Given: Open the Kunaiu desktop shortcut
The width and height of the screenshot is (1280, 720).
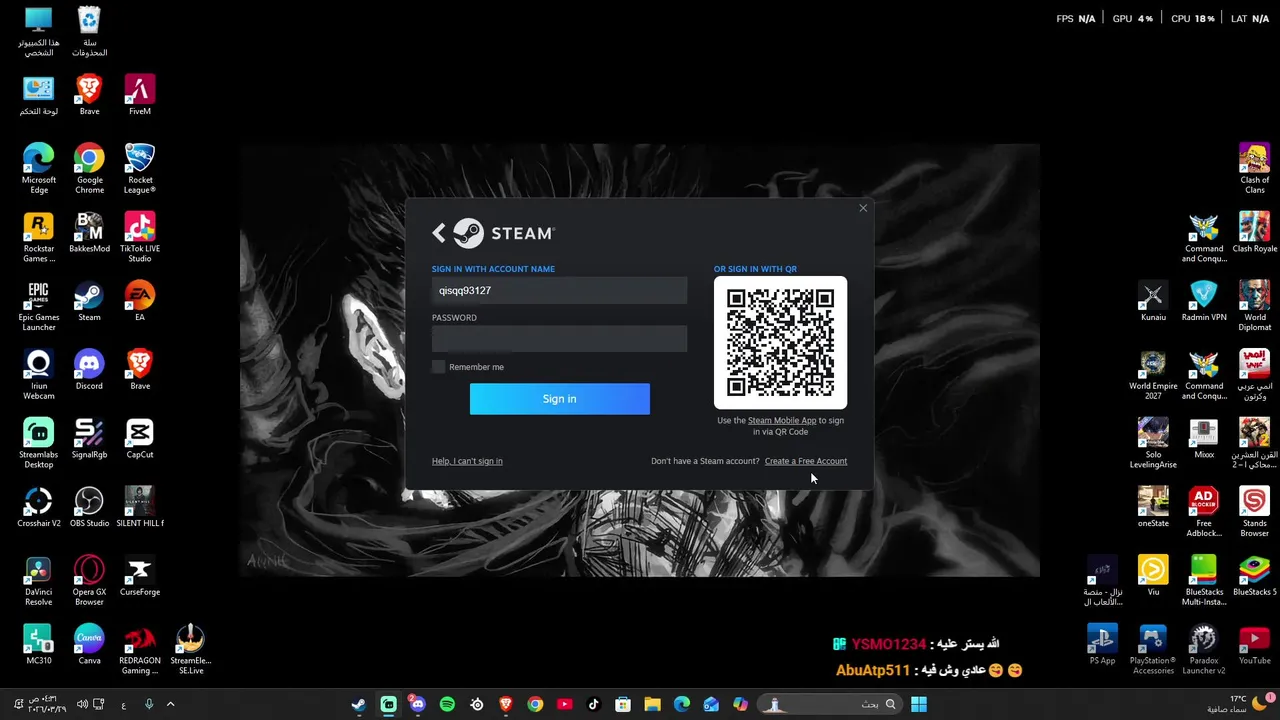Looking at the screenshot, I should tap(1153, 301).
